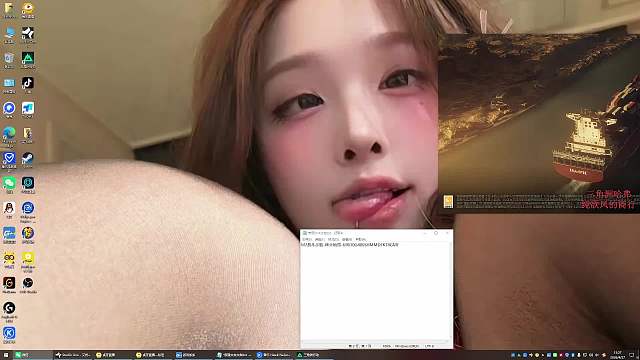This screenshot has width=640, height=360.
Task: Open Notepad's File menu
Action: coord(307,239)
